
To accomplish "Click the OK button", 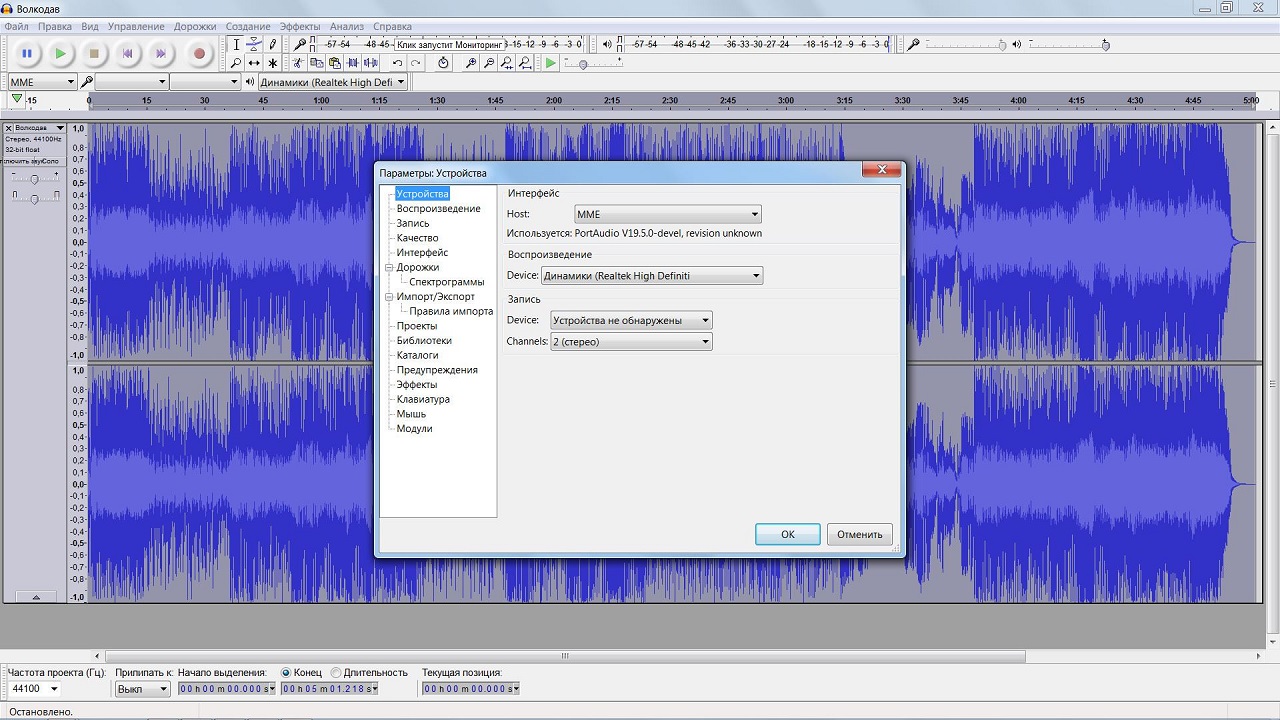I will click(787, 535).
